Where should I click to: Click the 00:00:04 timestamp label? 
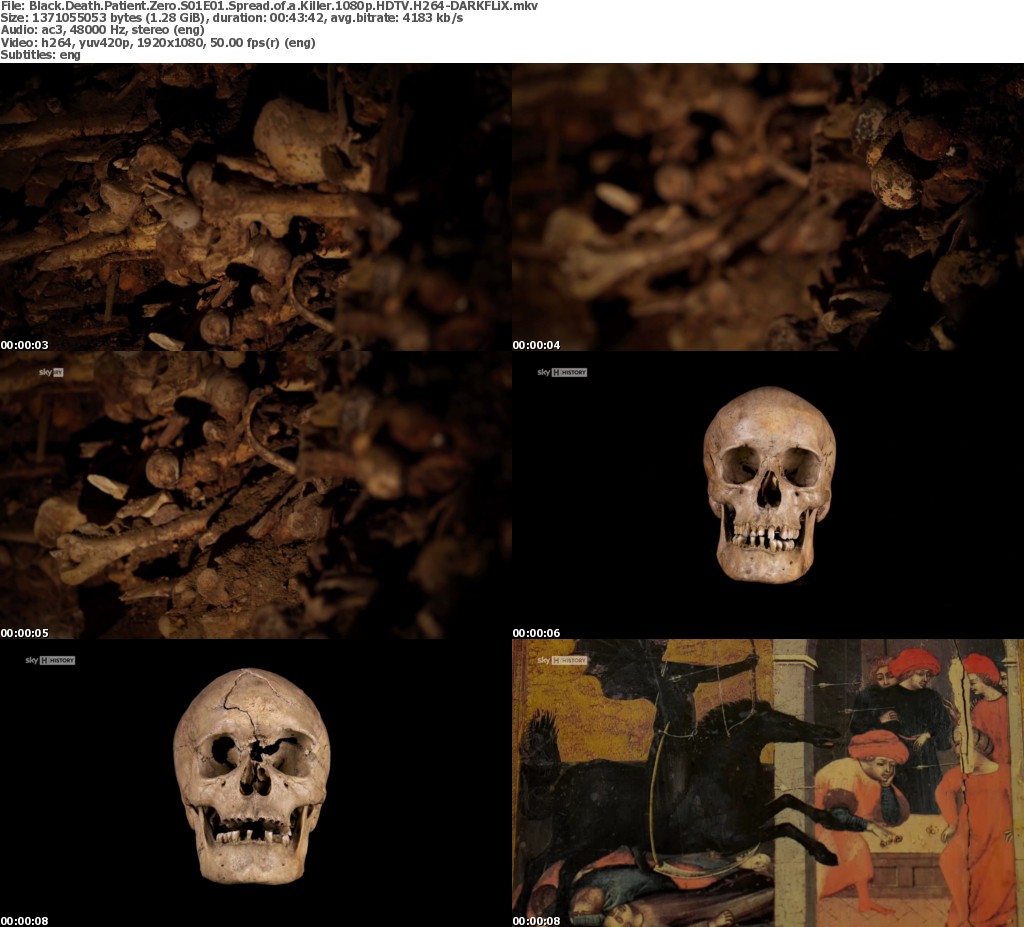[x=536, y=345]
